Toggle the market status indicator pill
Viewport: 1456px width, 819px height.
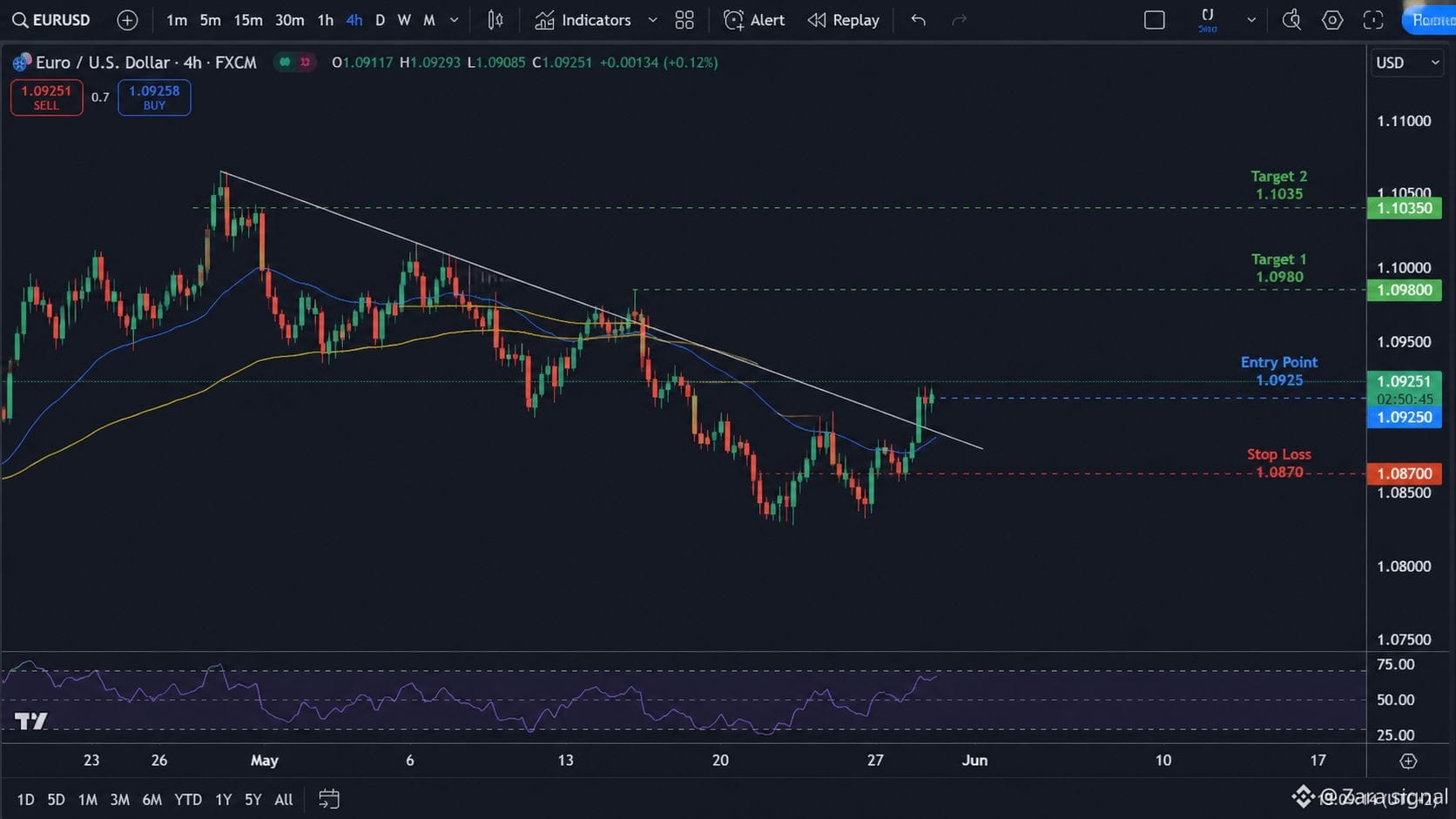[294, 62]
